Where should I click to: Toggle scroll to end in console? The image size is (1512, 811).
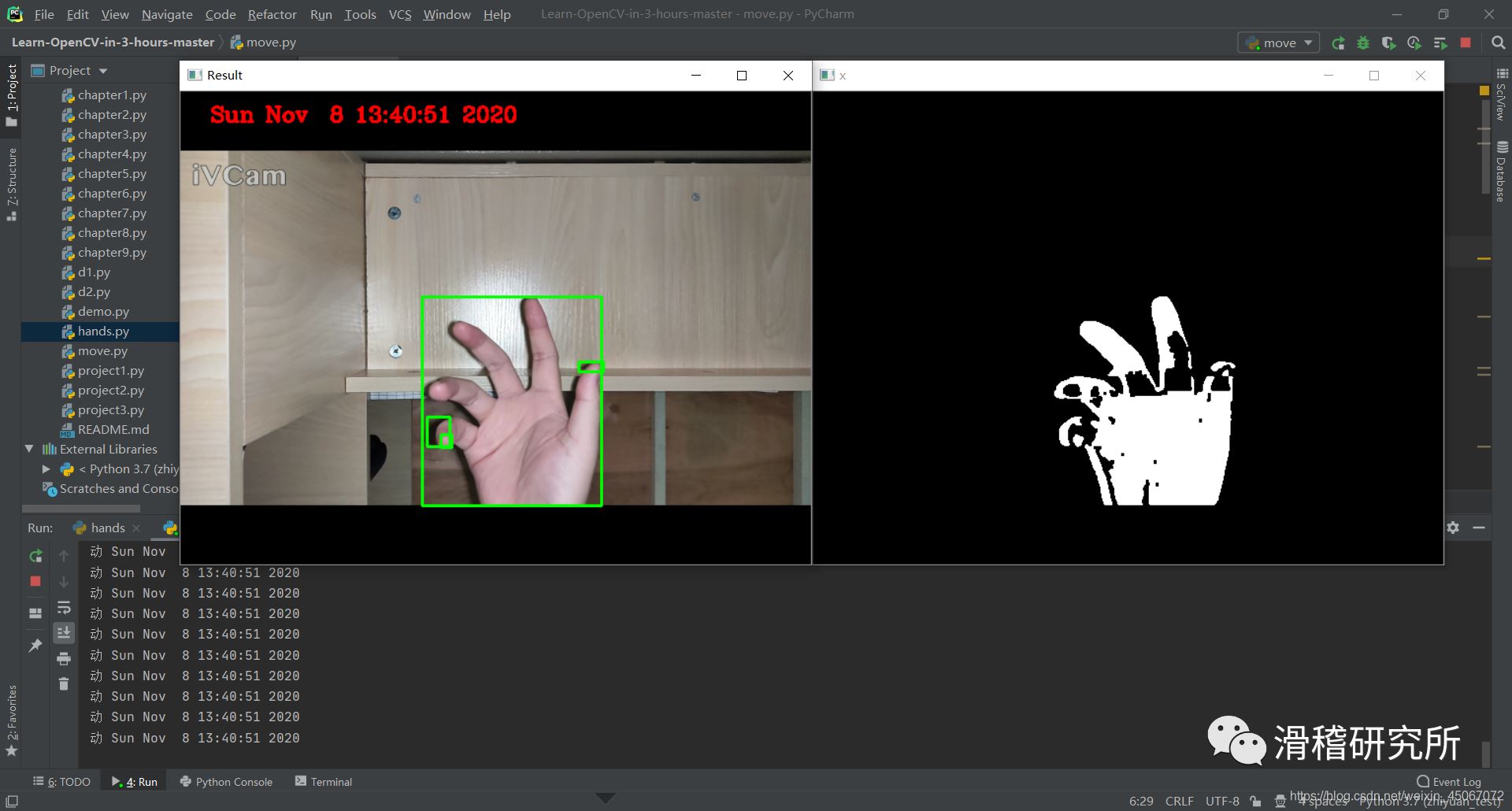64,633
